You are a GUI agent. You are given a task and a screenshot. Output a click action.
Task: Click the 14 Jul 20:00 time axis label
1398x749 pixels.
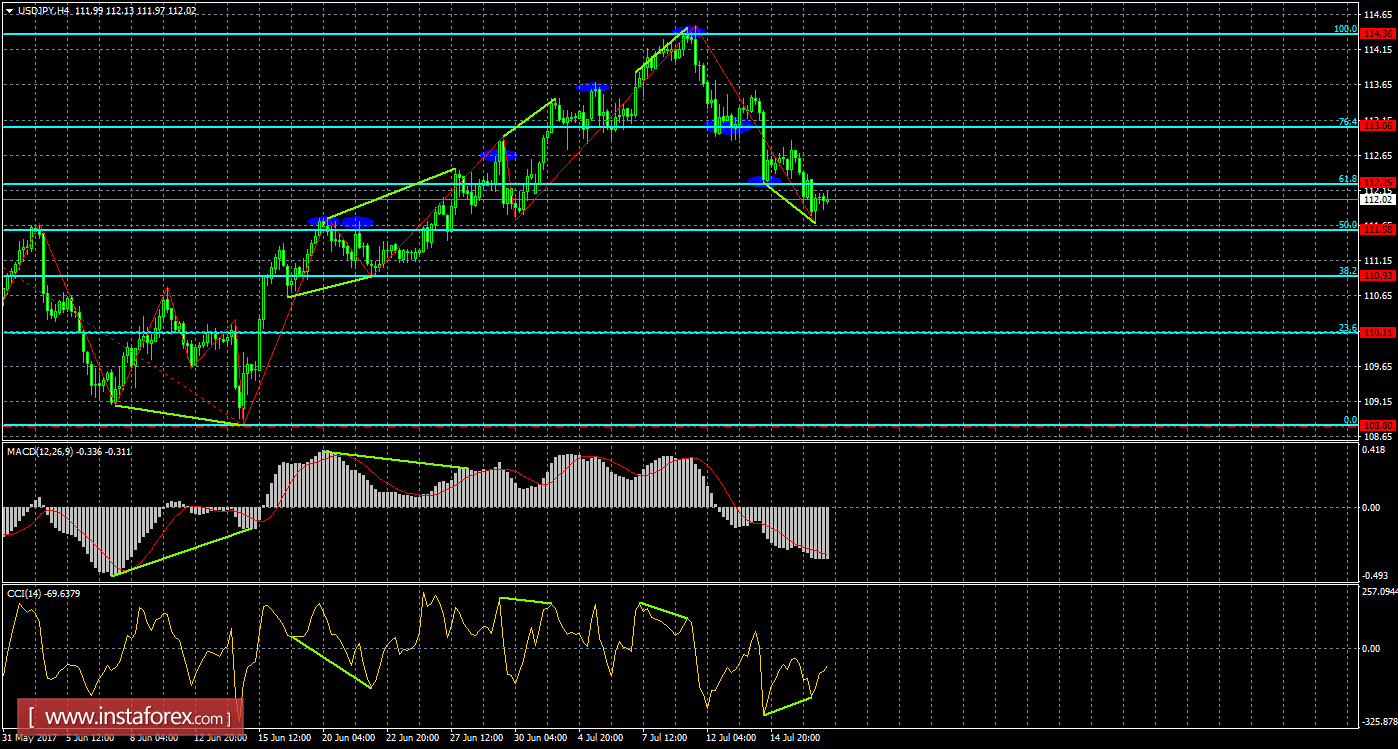coord(794,738)
